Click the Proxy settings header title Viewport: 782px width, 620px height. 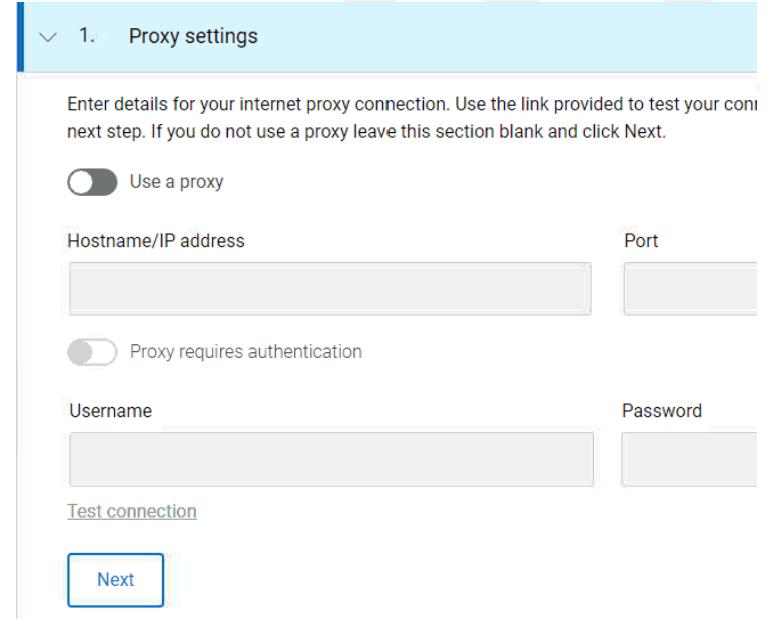pyautogui.click(x=193, y=37)
